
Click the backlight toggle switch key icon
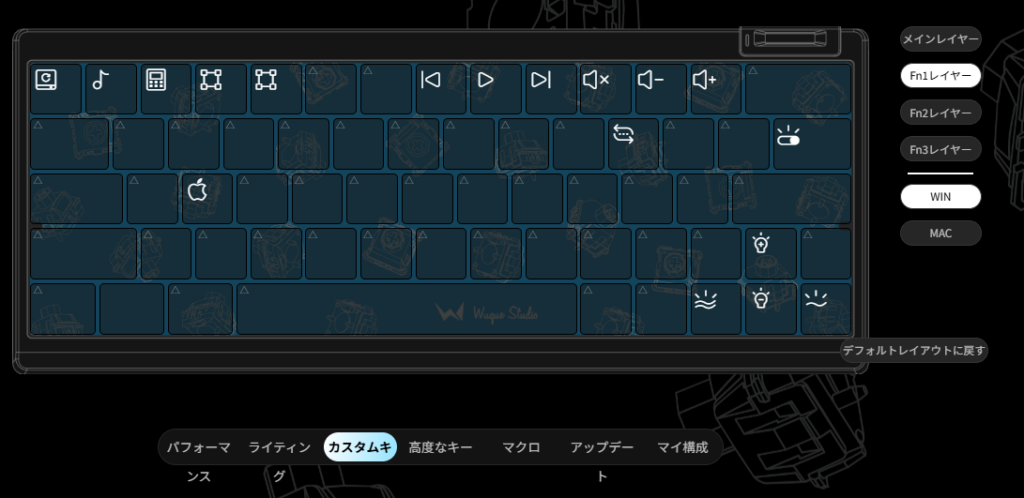click(788, 135)
